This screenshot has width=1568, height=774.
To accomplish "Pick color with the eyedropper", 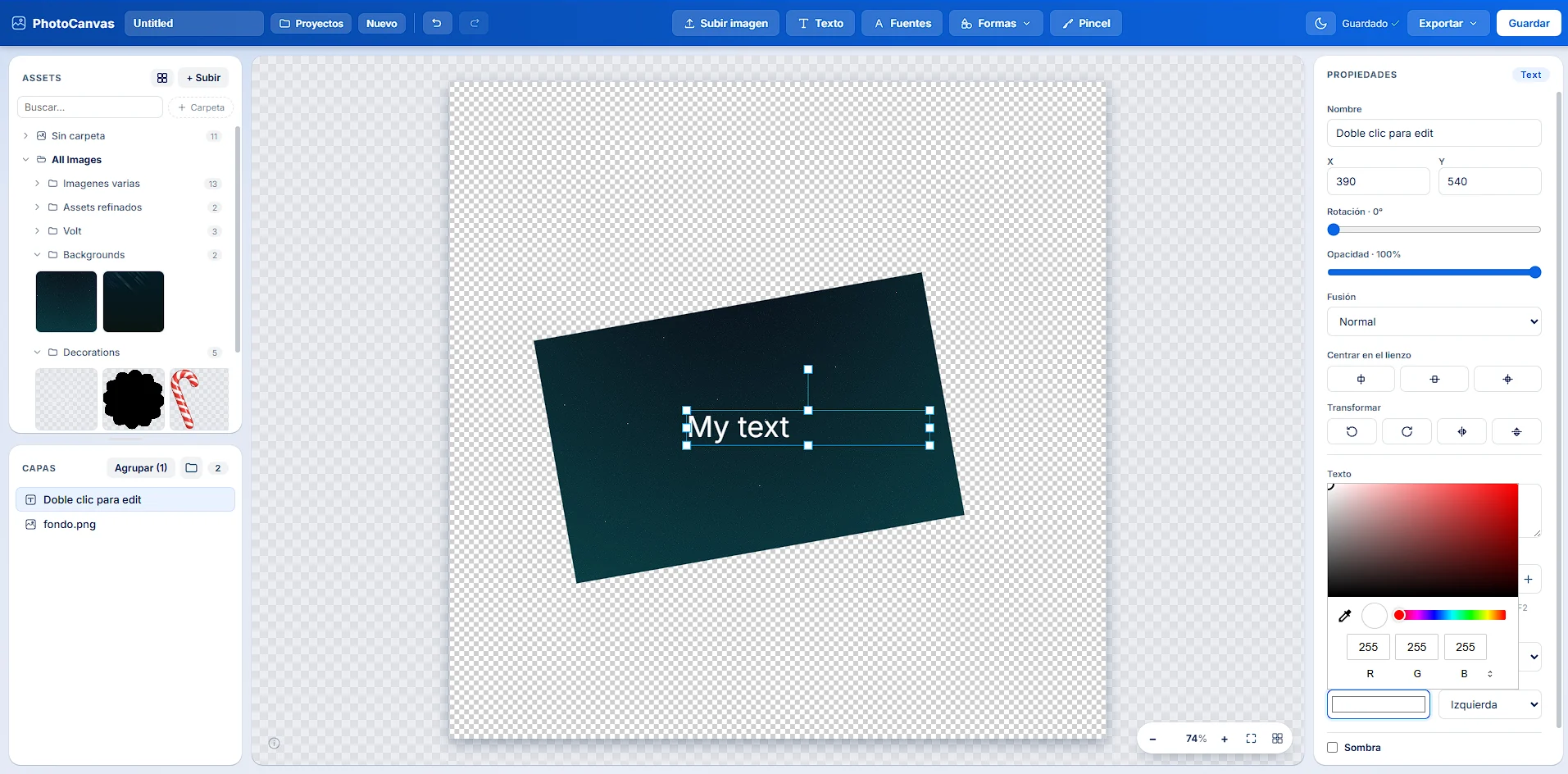I will (1344, 616).
